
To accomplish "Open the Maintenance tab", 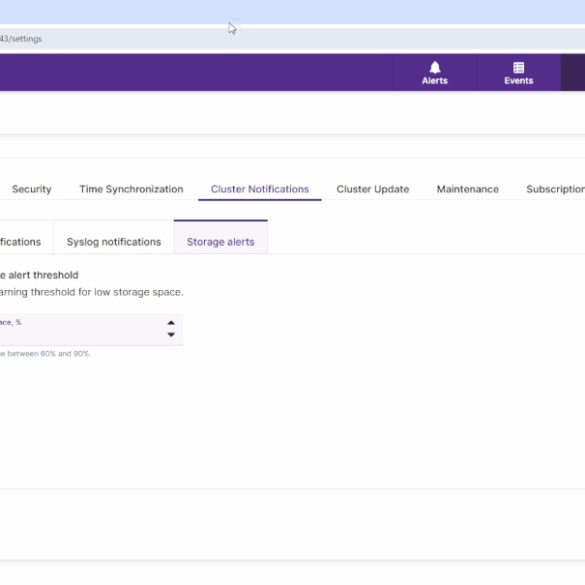I will coord(468,189).
